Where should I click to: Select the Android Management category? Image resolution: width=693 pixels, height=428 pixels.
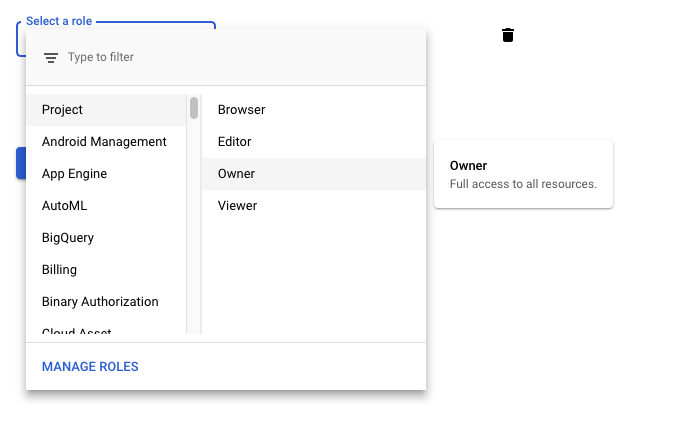click(106, 142)
